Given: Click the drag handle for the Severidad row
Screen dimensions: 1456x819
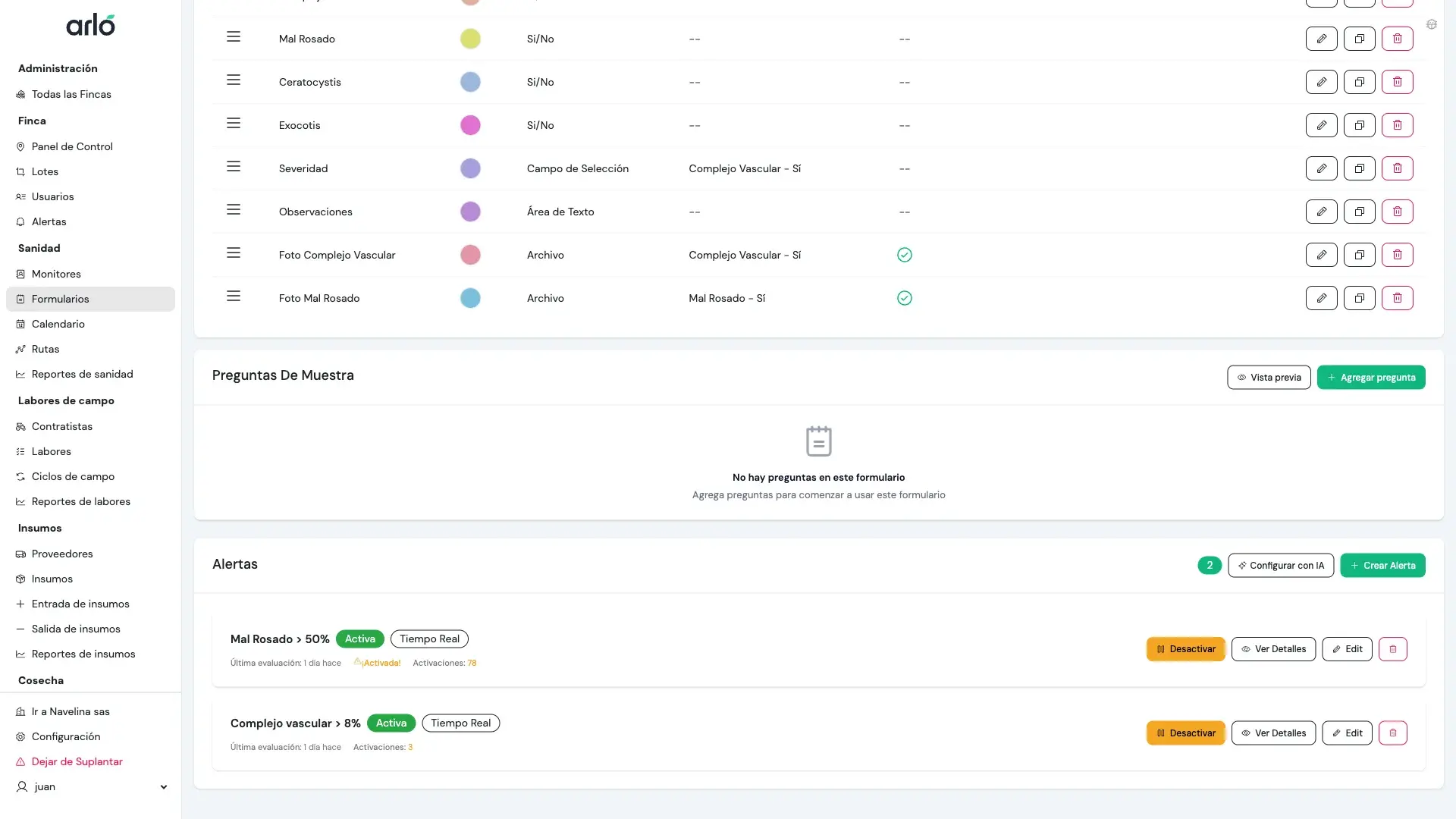Looking at the screenshot, I should pyautogui.click(x=234, y=167).
